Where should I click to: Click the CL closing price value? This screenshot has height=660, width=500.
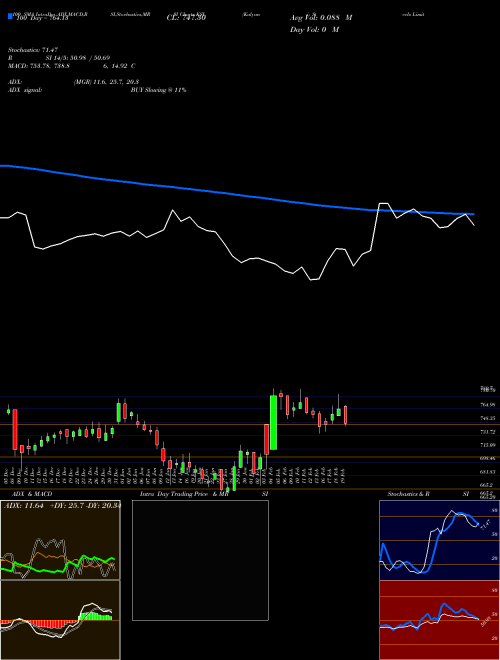tap(186, 18)
